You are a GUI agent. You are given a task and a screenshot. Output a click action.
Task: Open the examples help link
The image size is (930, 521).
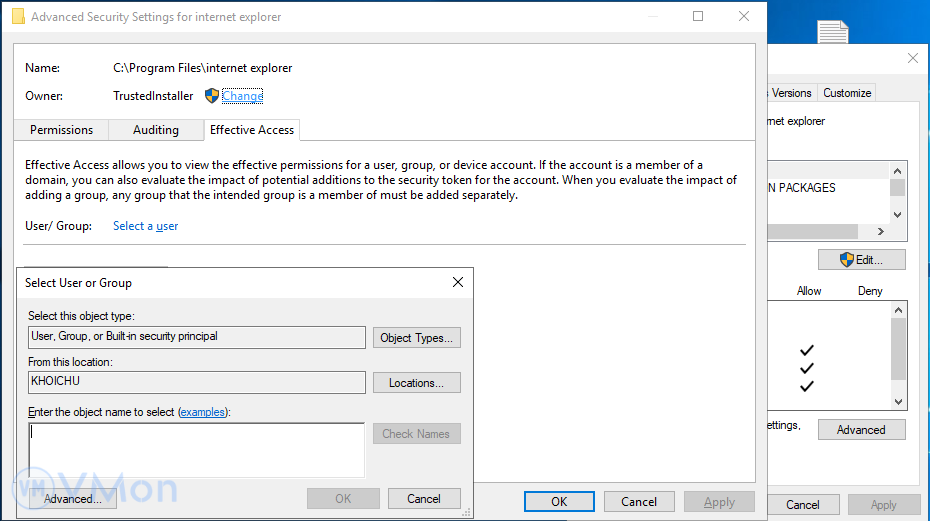click(202, 412)
